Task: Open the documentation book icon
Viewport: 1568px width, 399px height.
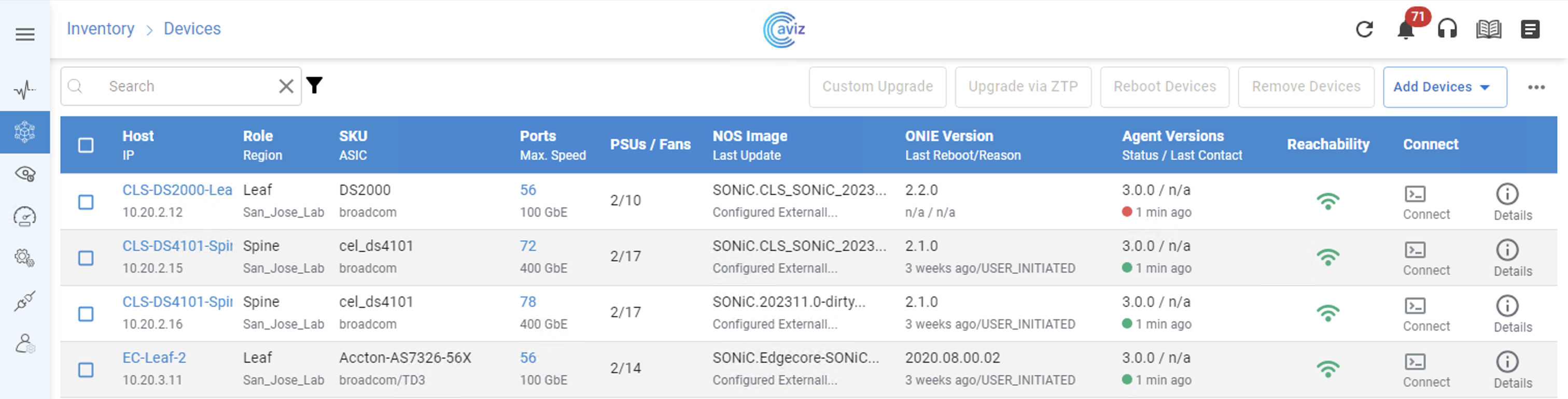Action: (x=1488, y=29)
